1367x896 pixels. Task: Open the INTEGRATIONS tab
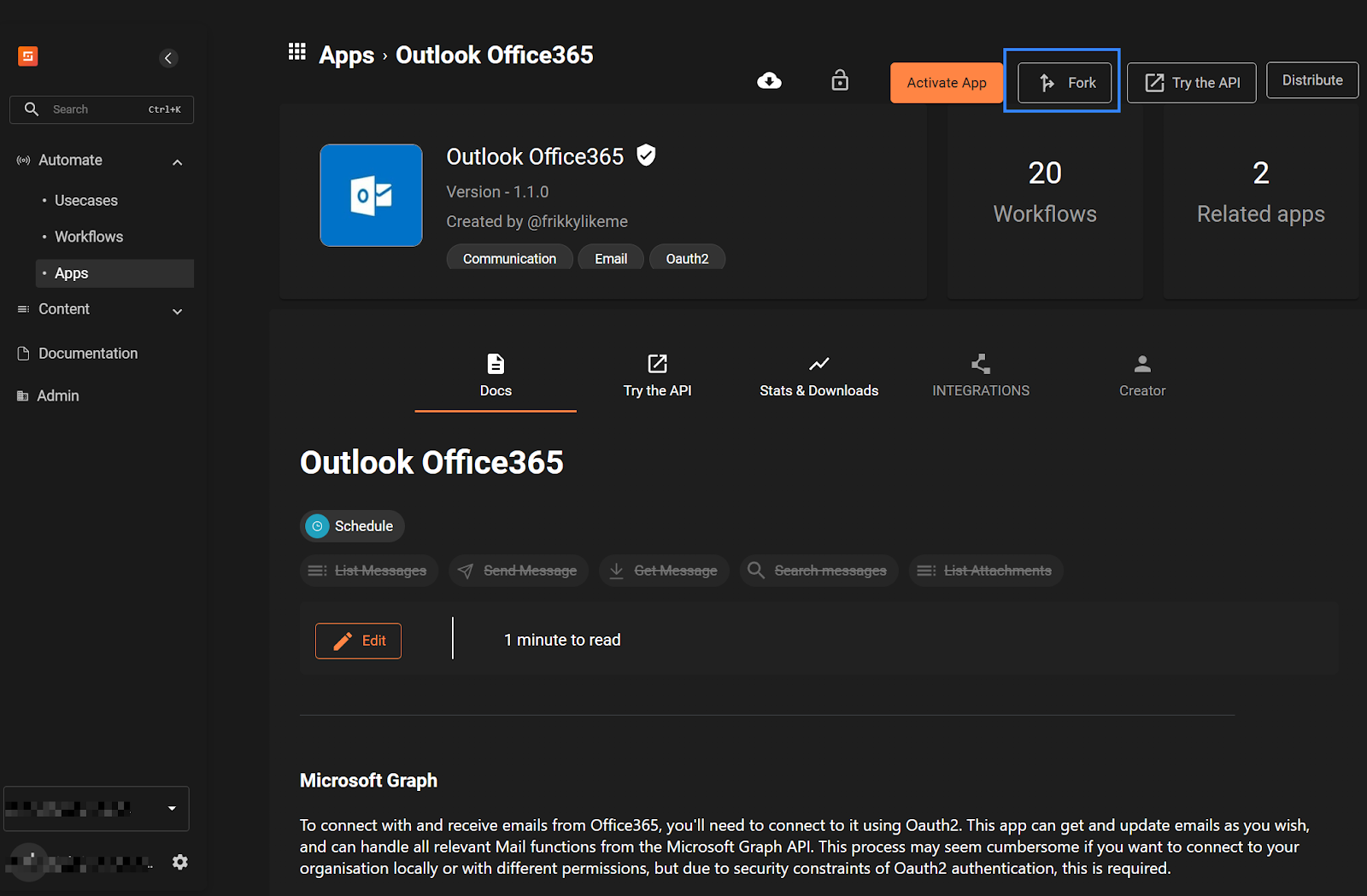pos(980,375)
